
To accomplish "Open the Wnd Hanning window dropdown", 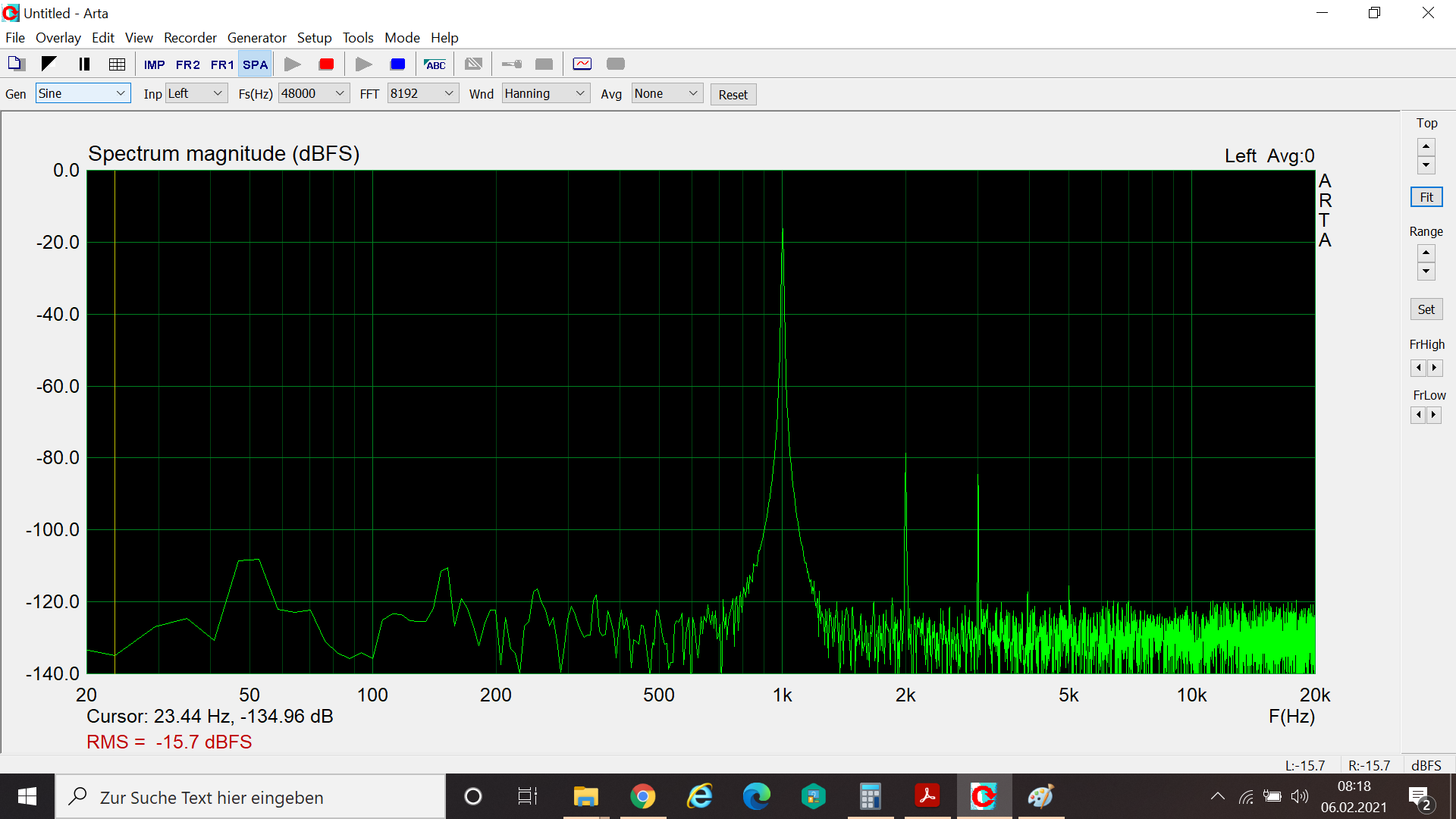I will click(546, 93).
